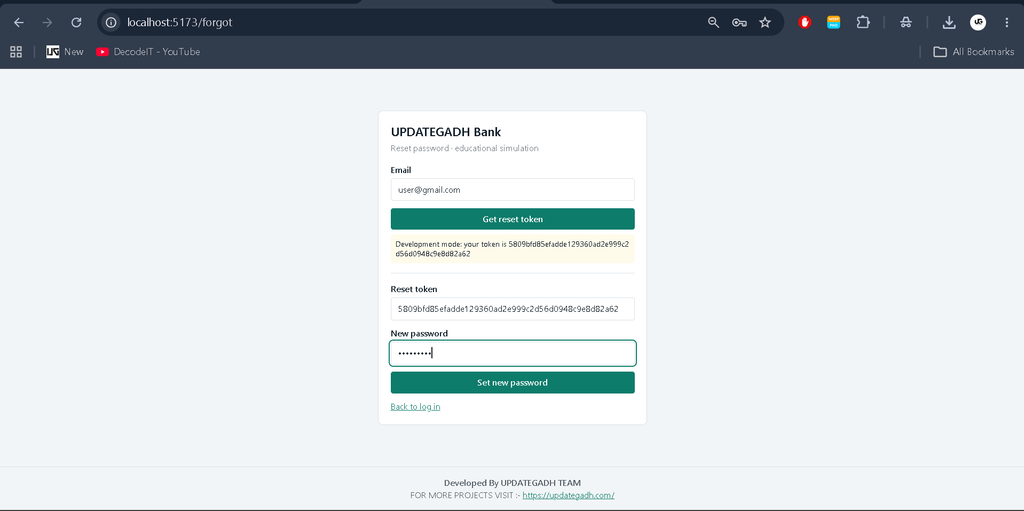
Task: Click the 'New password' field label
Action: [x=419, y=333]
